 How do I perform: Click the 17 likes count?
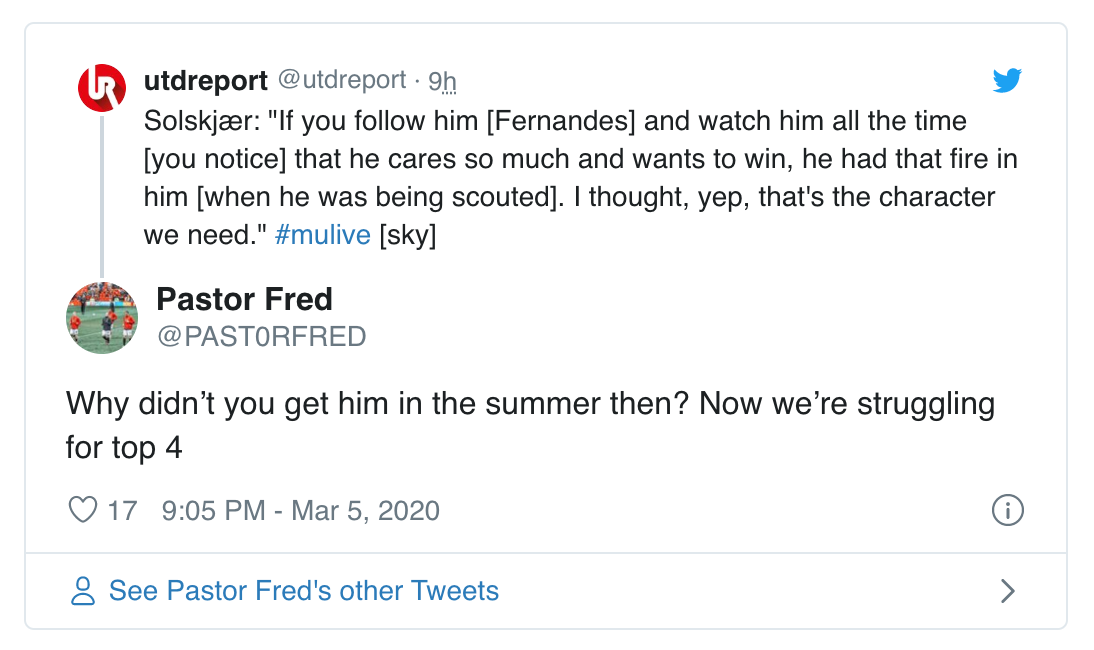click(122, 510)
